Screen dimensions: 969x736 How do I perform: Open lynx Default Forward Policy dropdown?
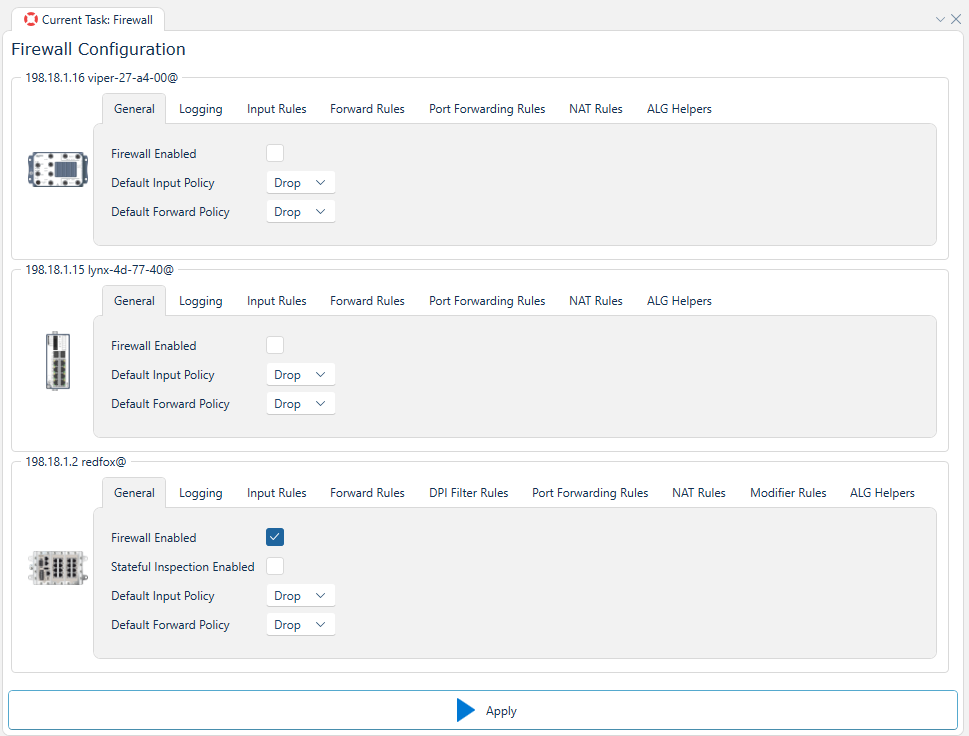(x=300, y=404)
